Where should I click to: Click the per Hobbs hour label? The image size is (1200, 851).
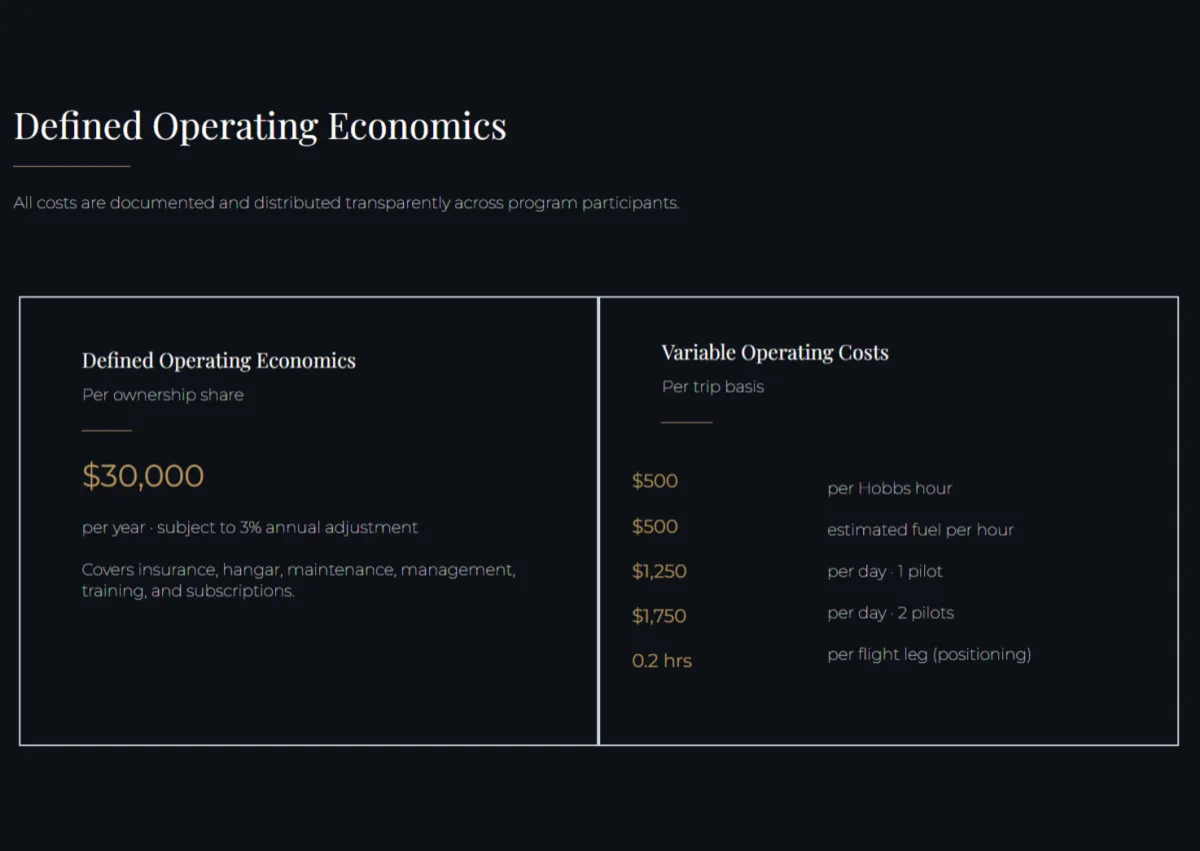click(890, 489)
